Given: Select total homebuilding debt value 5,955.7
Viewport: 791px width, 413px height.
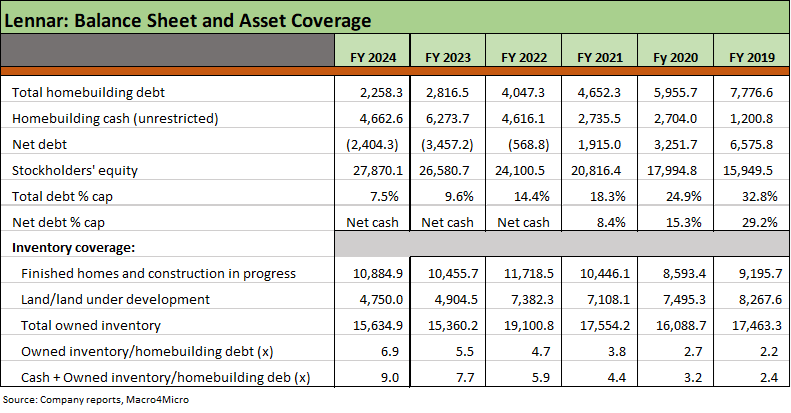Looking at the screenshot, I should point(675,93).
